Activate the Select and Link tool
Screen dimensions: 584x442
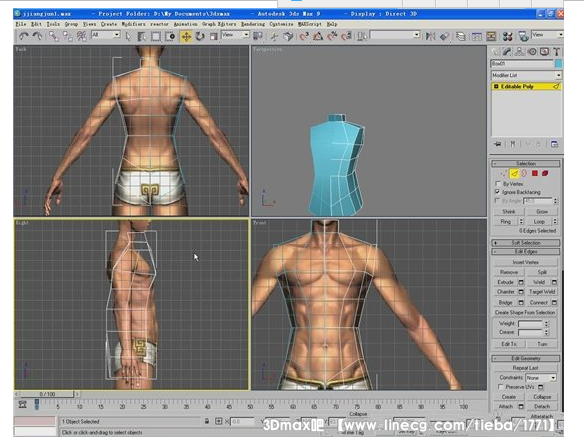point(54,36)
